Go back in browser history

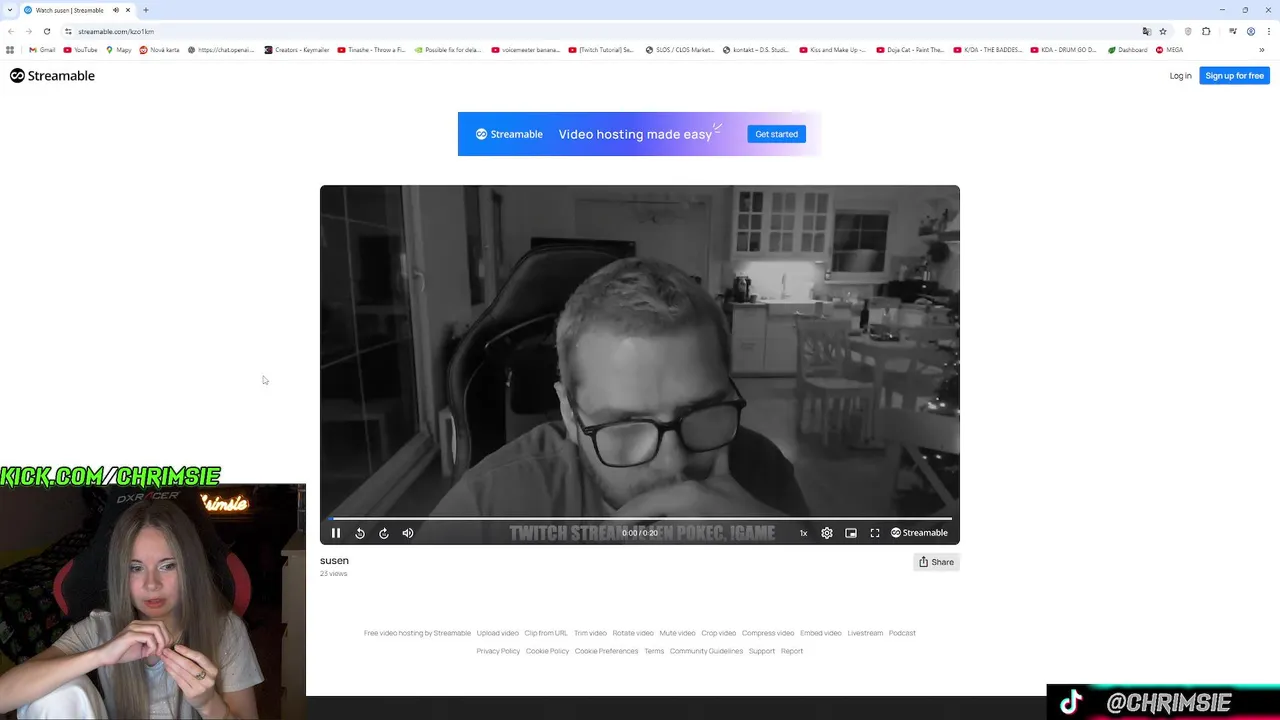pyautogui.click(x=11, y=31)
